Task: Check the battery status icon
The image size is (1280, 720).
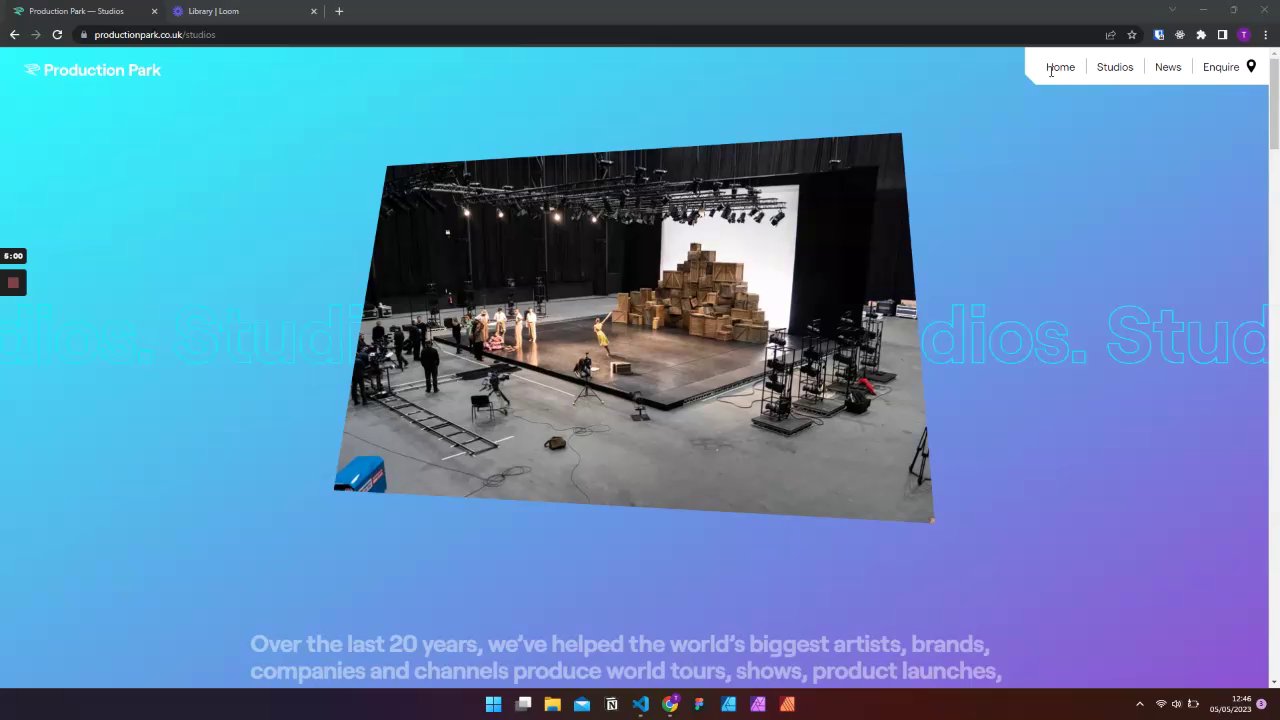Action: point(1192,704)
